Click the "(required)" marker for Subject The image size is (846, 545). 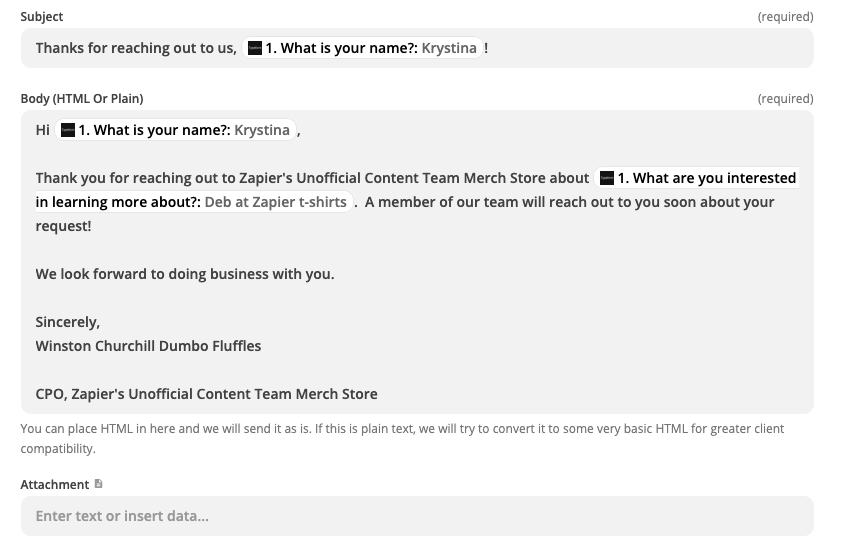coord(785,17)
